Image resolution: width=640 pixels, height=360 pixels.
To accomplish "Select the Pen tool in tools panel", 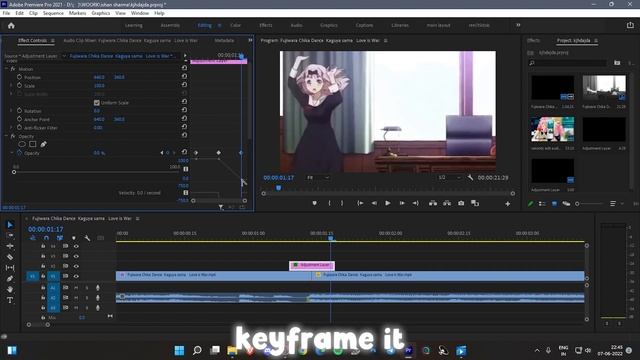I will (10, 279).
